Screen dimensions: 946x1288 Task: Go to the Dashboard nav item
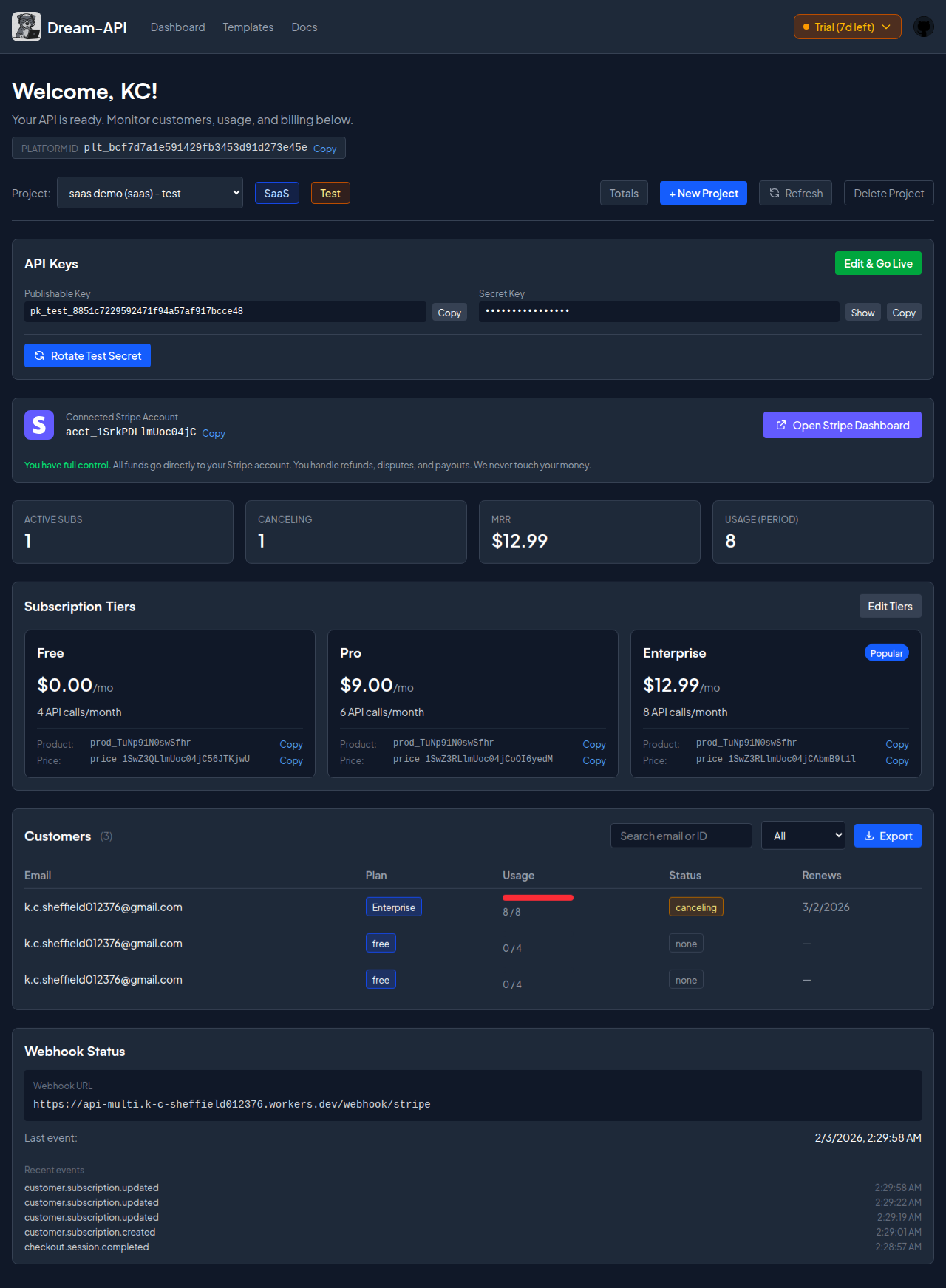[x=178, y=27]
